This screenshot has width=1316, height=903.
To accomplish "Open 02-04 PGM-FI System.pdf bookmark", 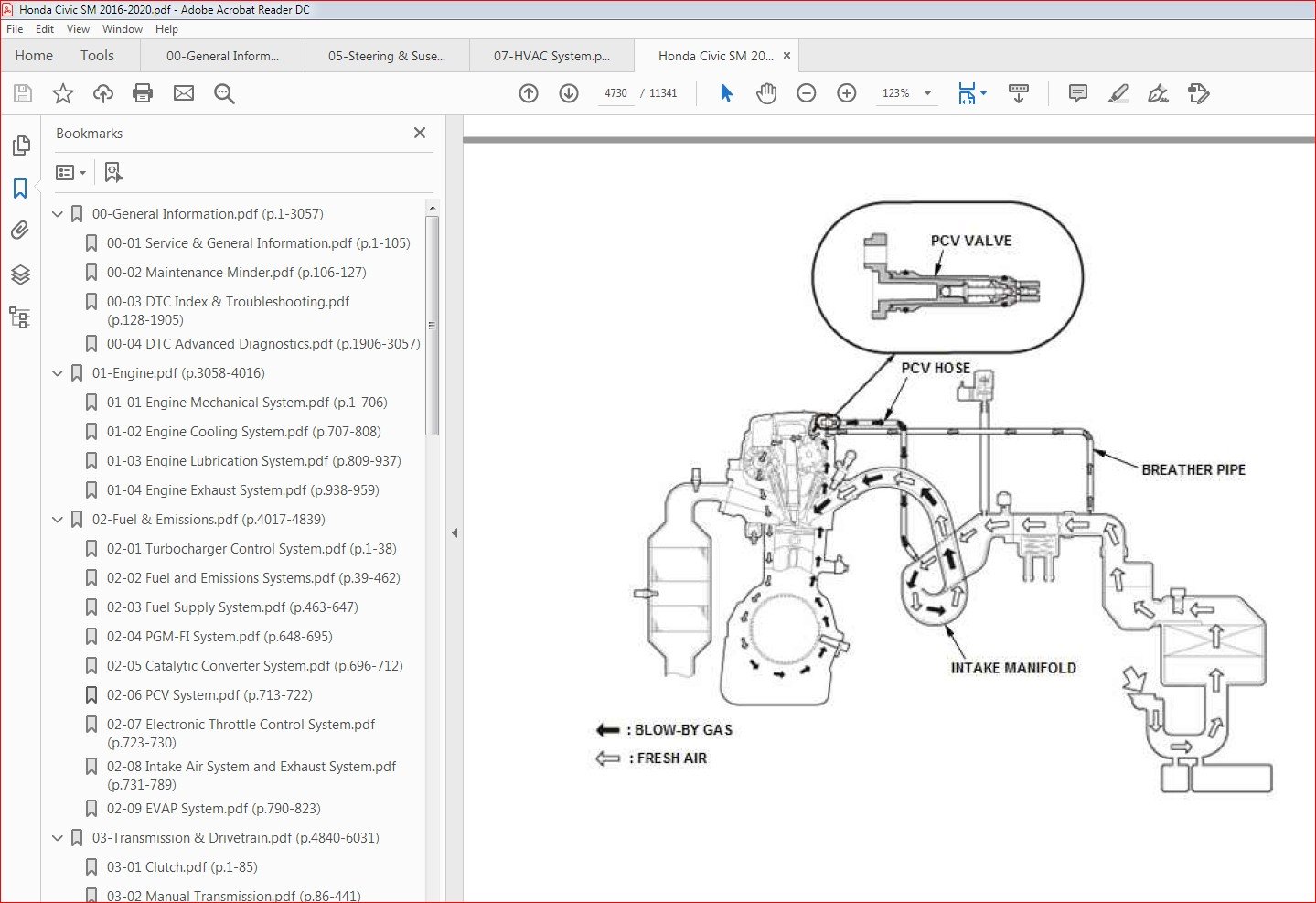I will tap(219, 637).
